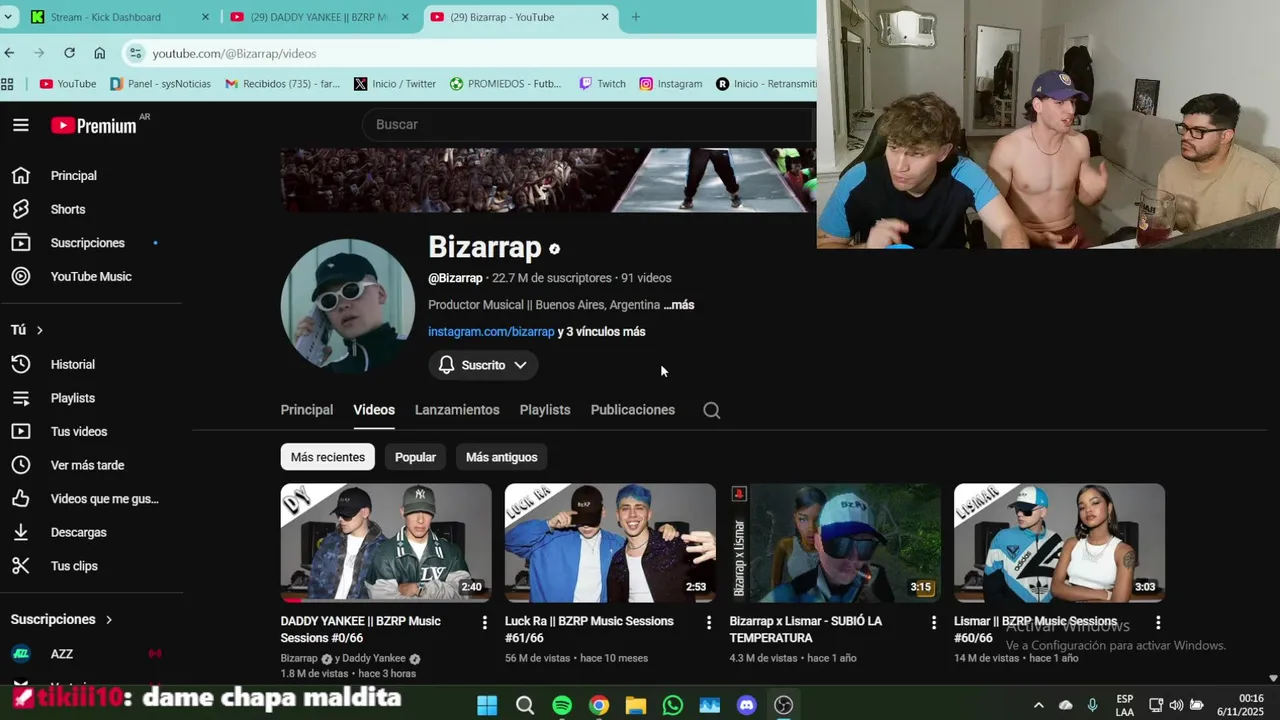Open the Twitch bookmark
This screenshot has width=1280, height=720.
tap(602, 84)
